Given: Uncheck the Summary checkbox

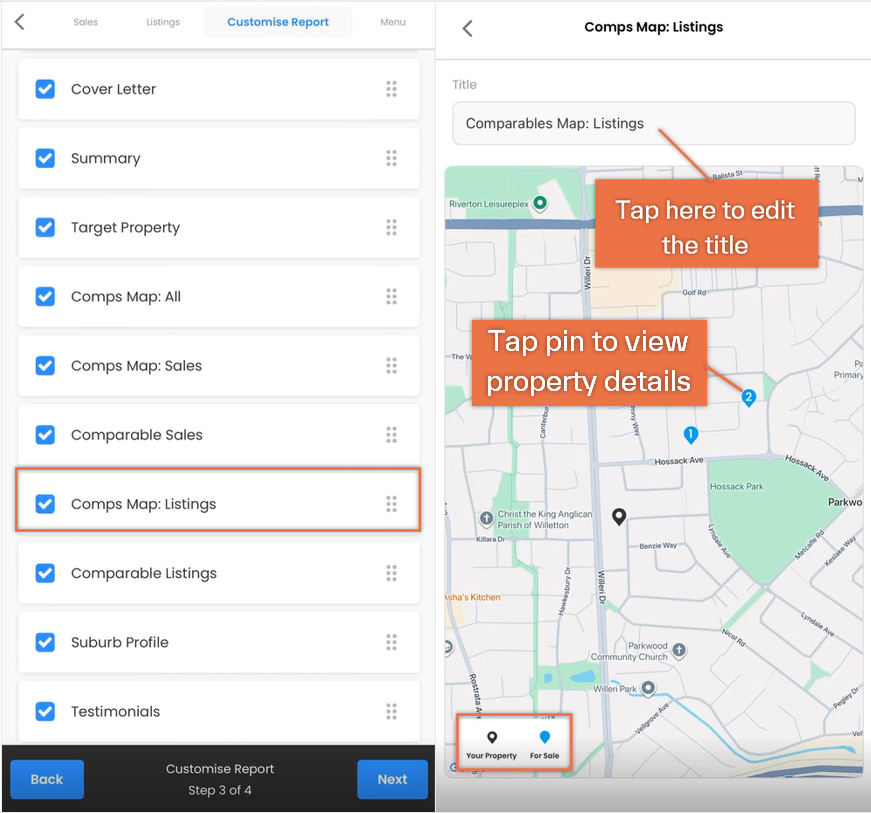Looking at the screenshot, I should [x=45, y=158].
